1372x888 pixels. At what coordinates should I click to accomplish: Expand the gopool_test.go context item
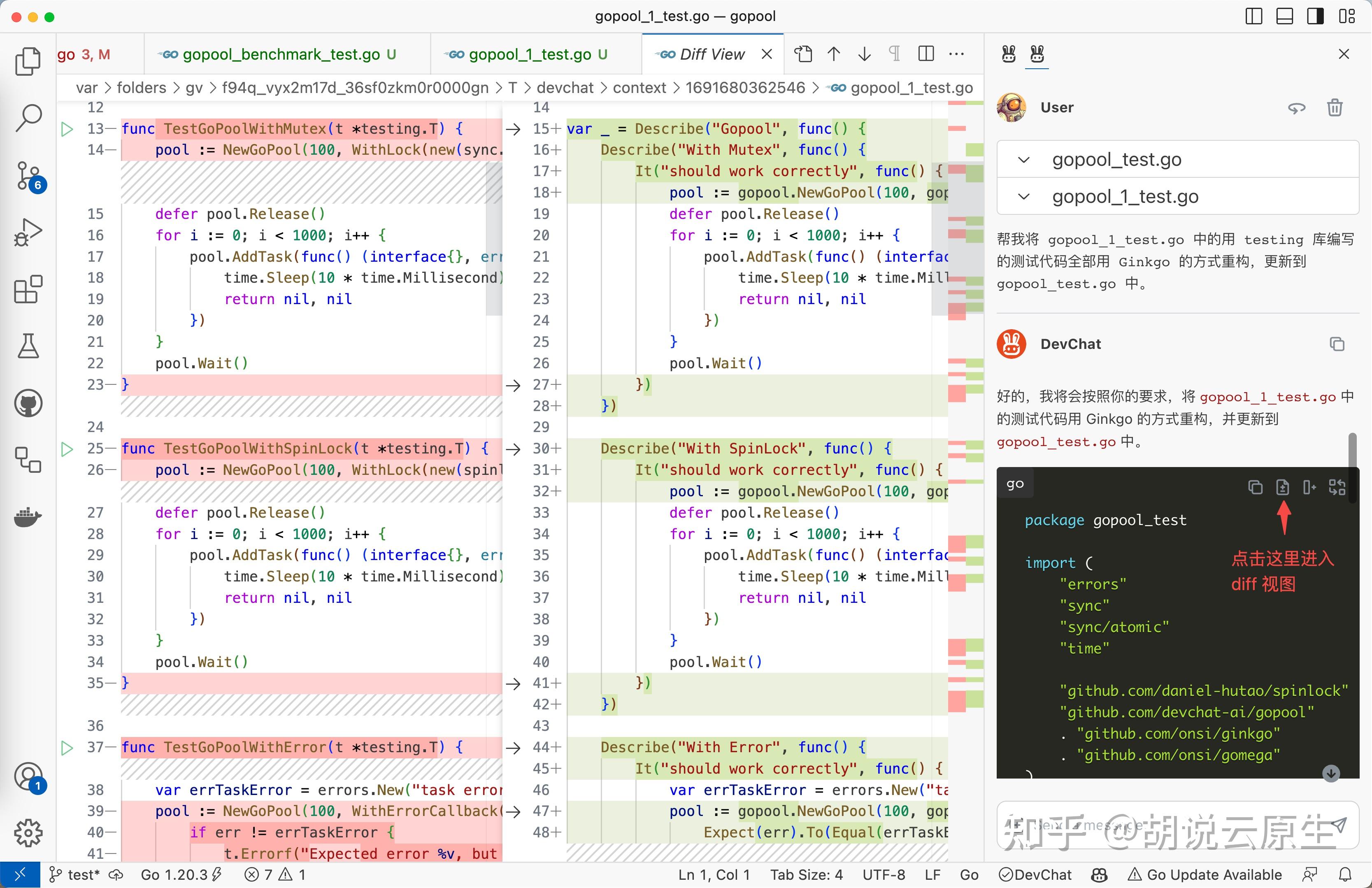click(x=1024, y=160)
